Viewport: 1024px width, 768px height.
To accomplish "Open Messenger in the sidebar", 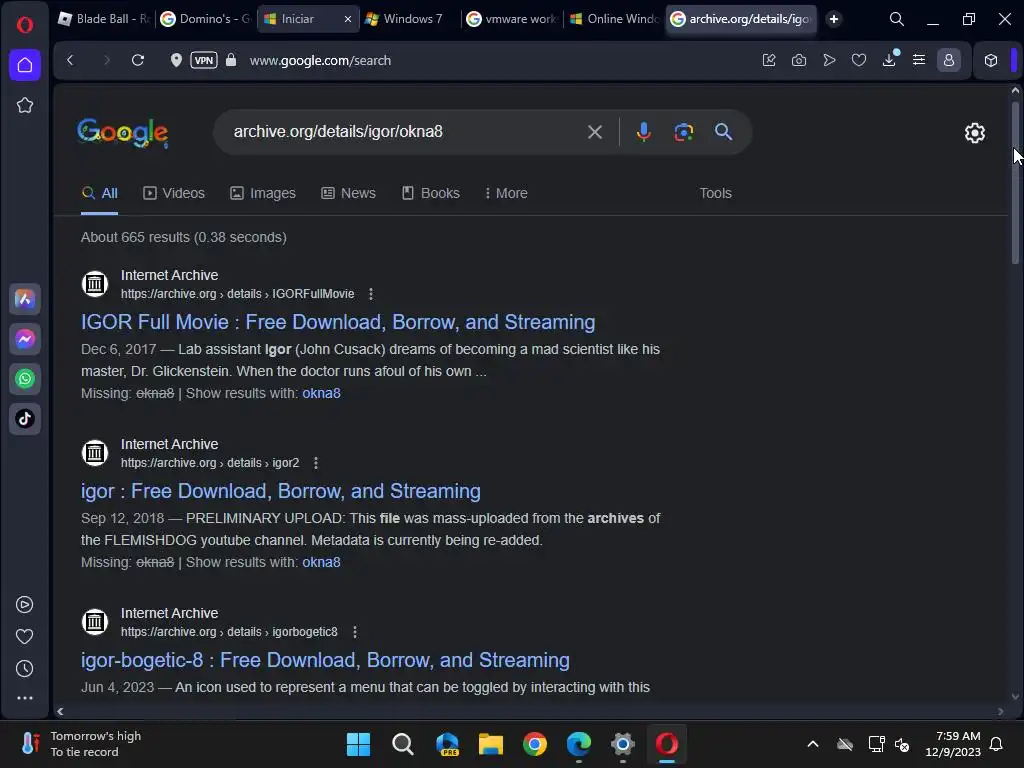I will click(x=25, y=339).
